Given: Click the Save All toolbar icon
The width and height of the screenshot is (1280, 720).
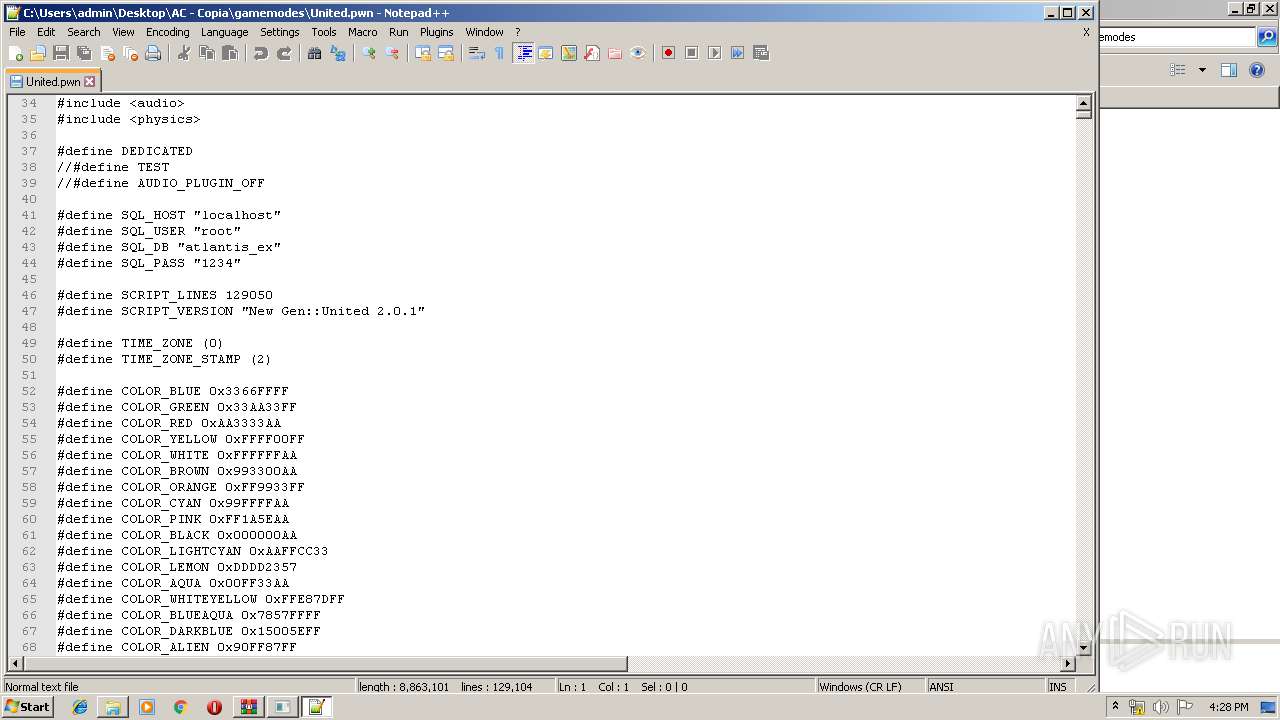Looking at the screenshot, I should pos(84,53).
